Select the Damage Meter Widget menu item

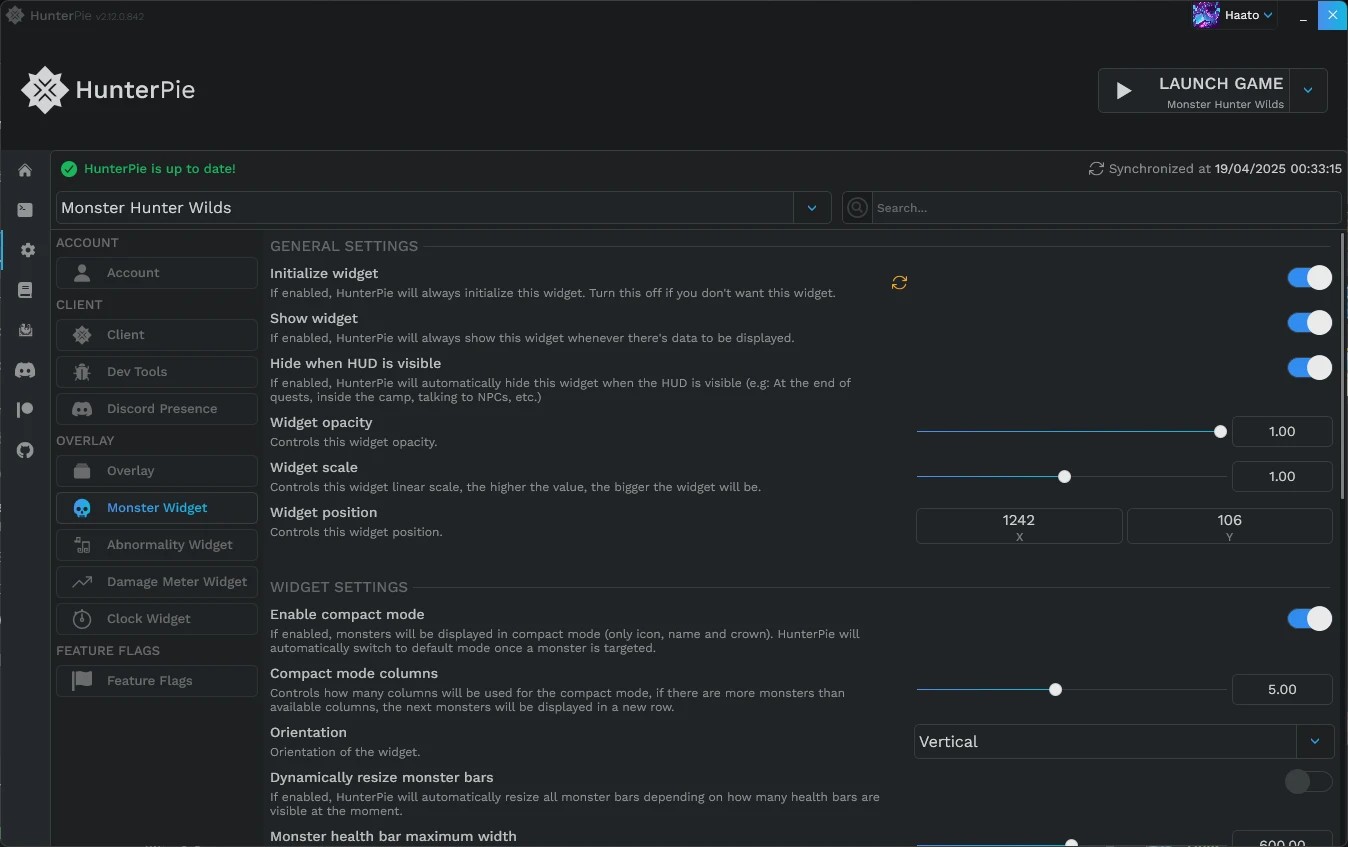(x=157, y=582)
